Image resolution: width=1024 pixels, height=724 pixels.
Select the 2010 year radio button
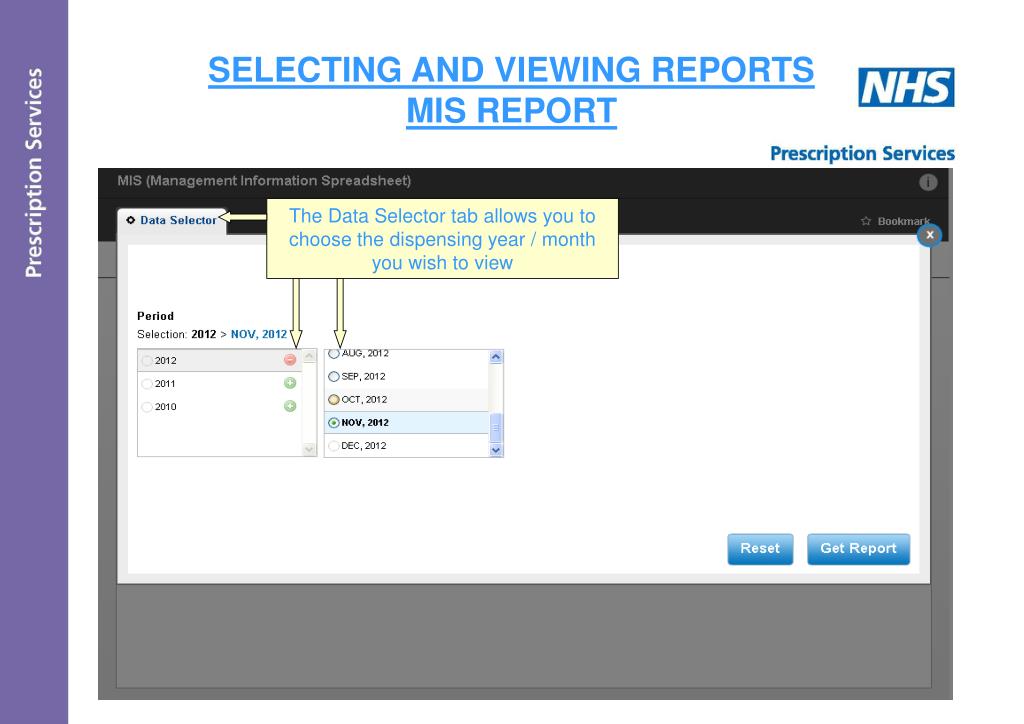(x=147, y=407)
